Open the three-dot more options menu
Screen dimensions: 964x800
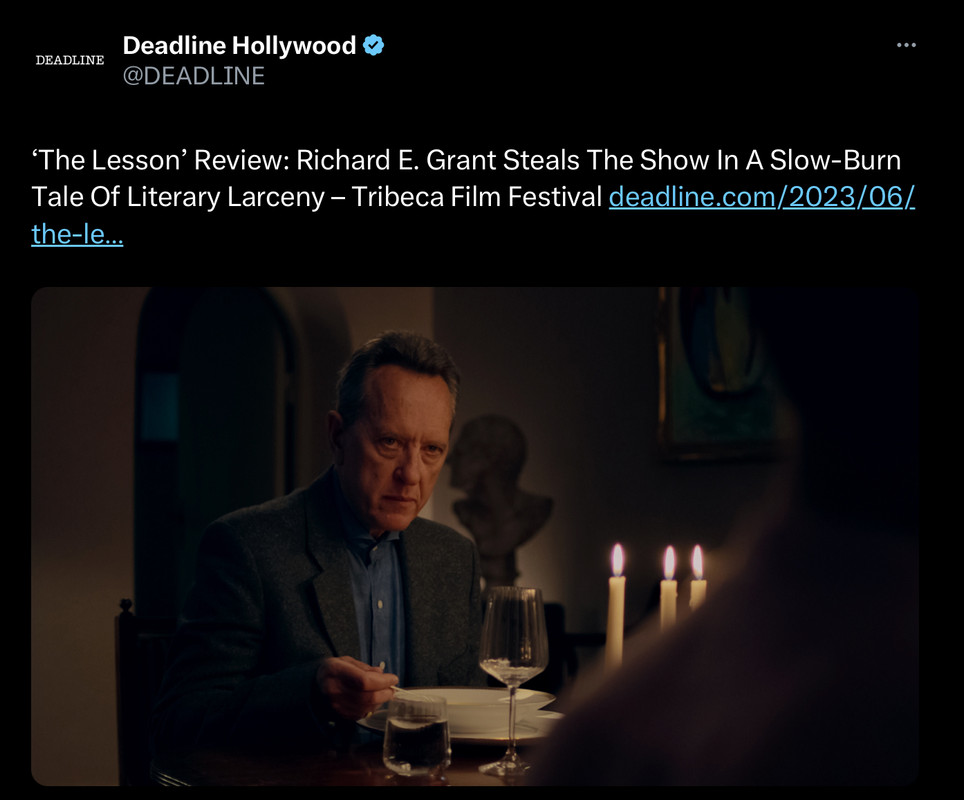click(x=906, y=45)
